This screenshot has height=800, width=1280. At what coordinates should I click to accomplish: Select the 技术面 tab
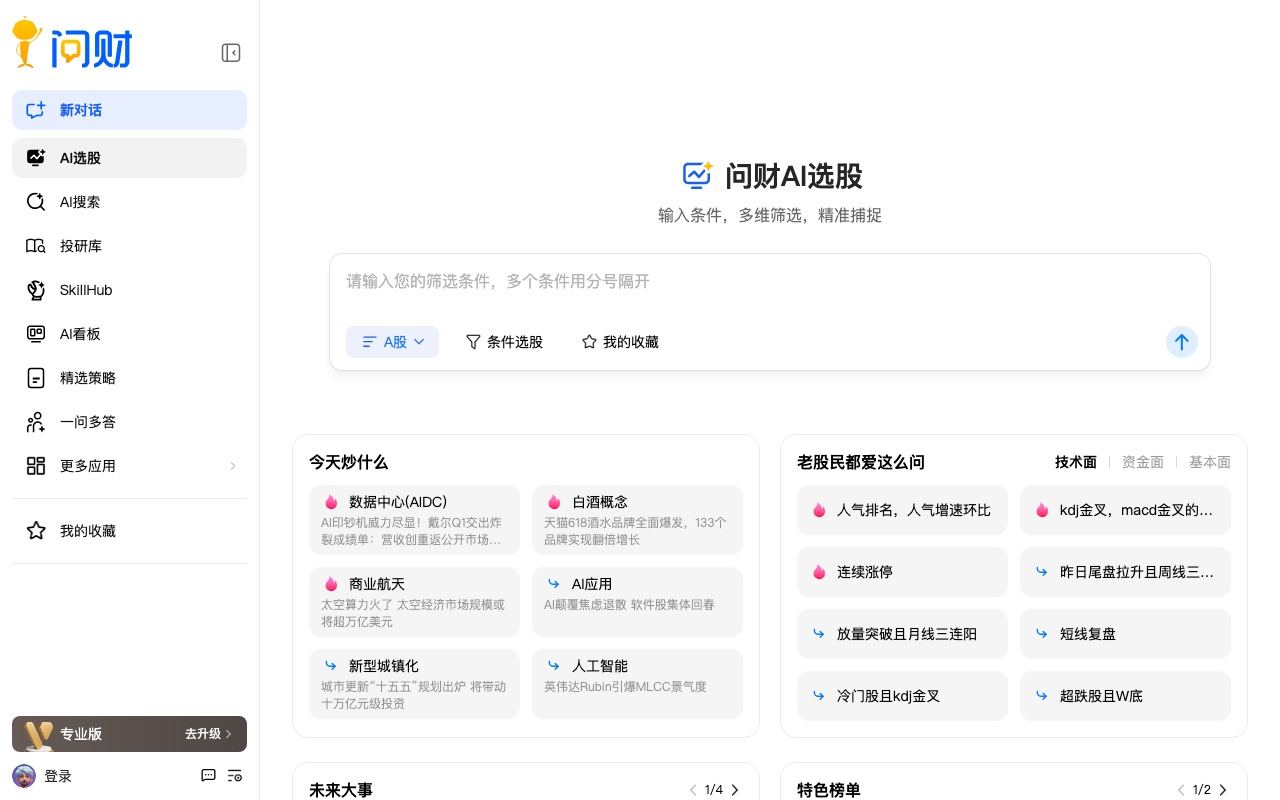pyautogui.click(x=1076, y=462)
